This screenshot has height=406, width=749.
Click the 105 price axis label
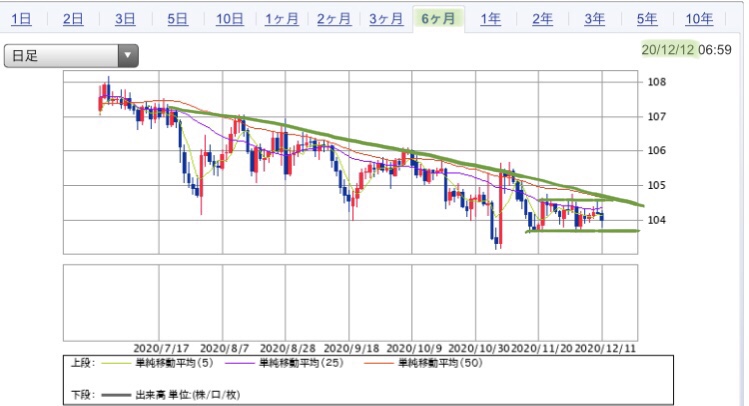[656, 185]
